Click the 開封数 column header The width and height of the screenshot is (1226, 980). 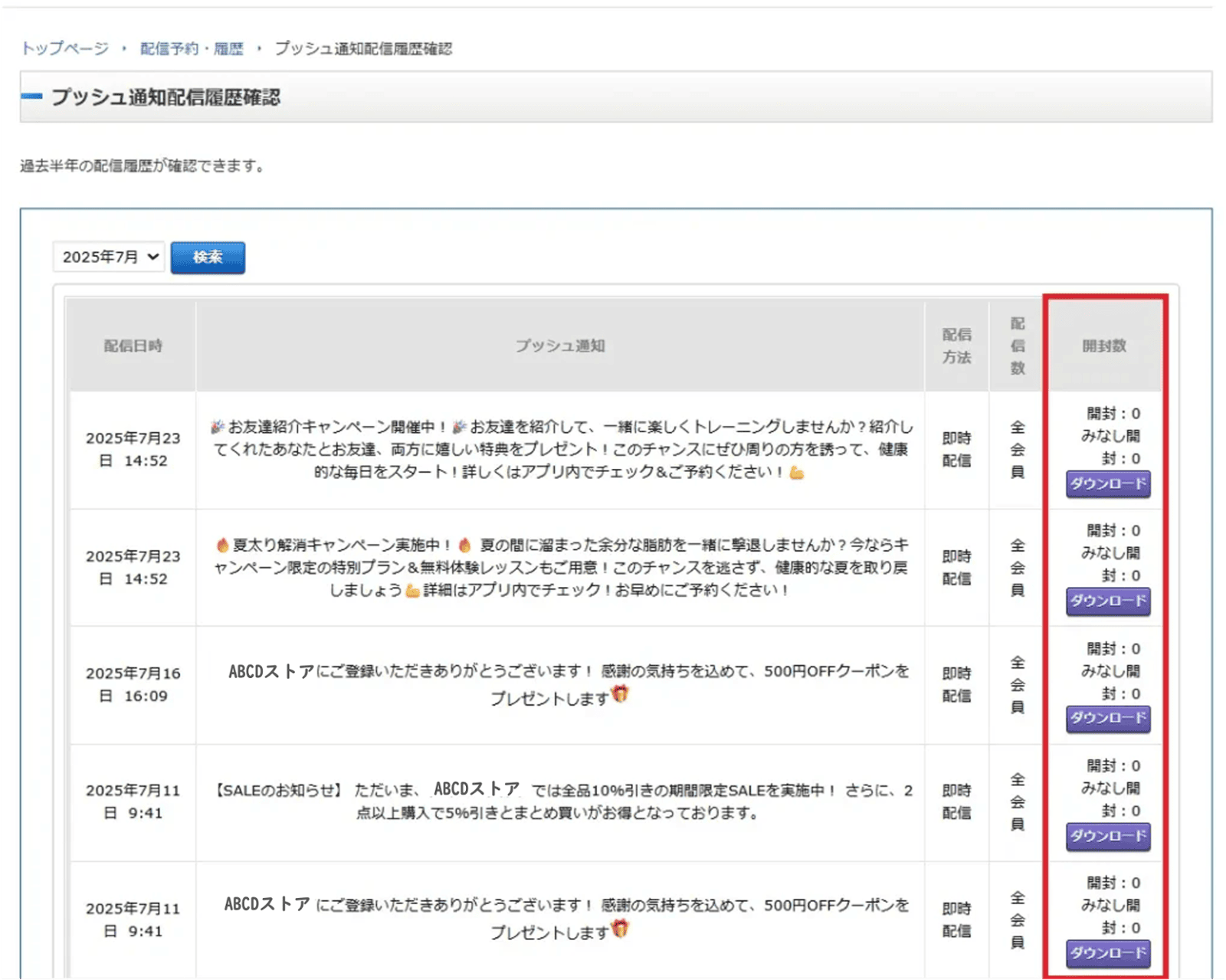click(1104, 346)
